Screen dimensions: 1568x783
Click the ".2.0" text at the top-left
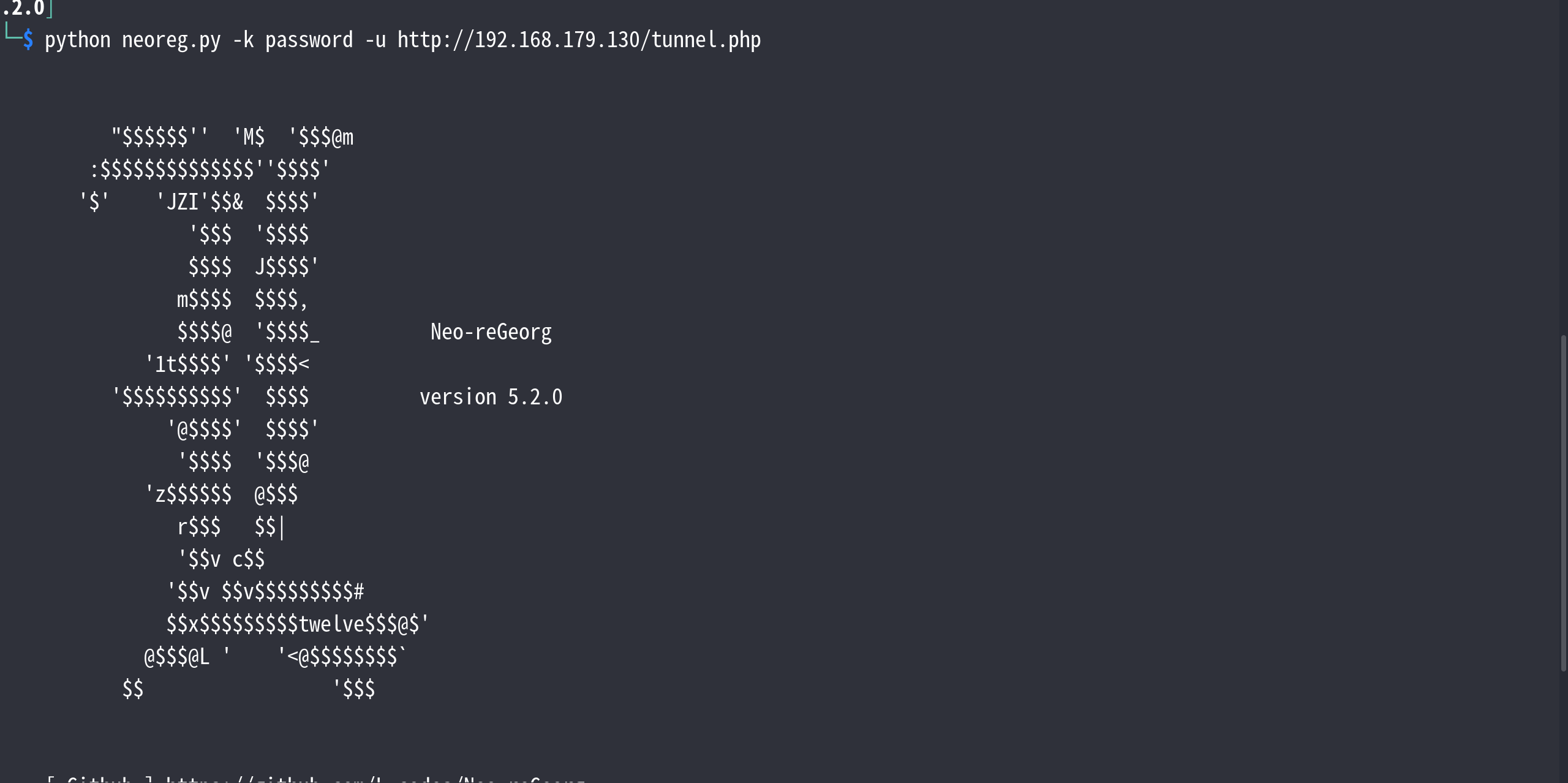(x=23, y=9)
